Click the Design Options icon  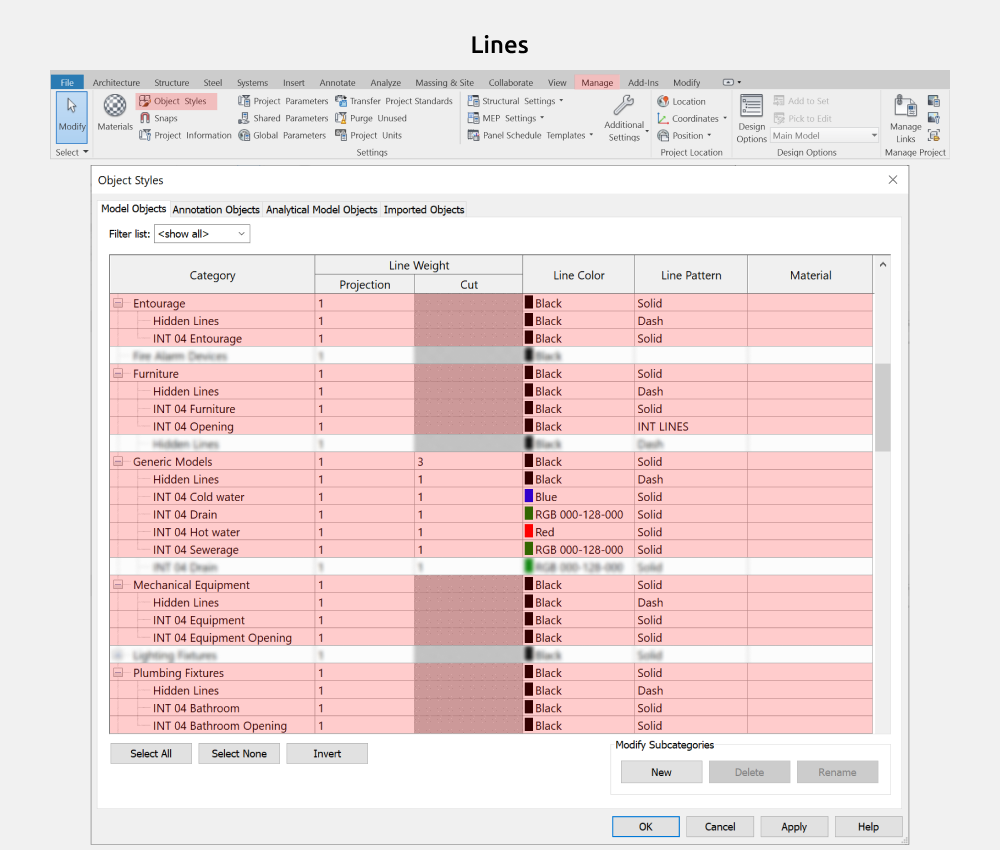click(751, 106)
